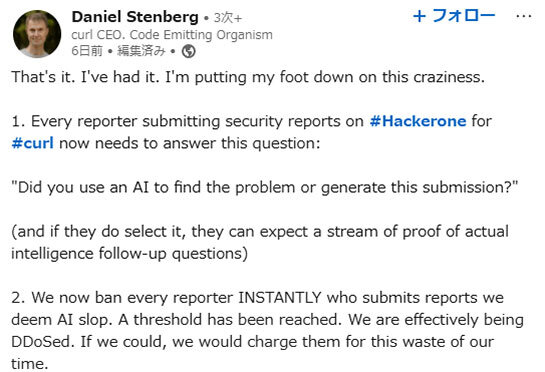This screenshot has width=545, height=372.
Task: Click the final line ending 'time.'
Action: coord(30,364)
